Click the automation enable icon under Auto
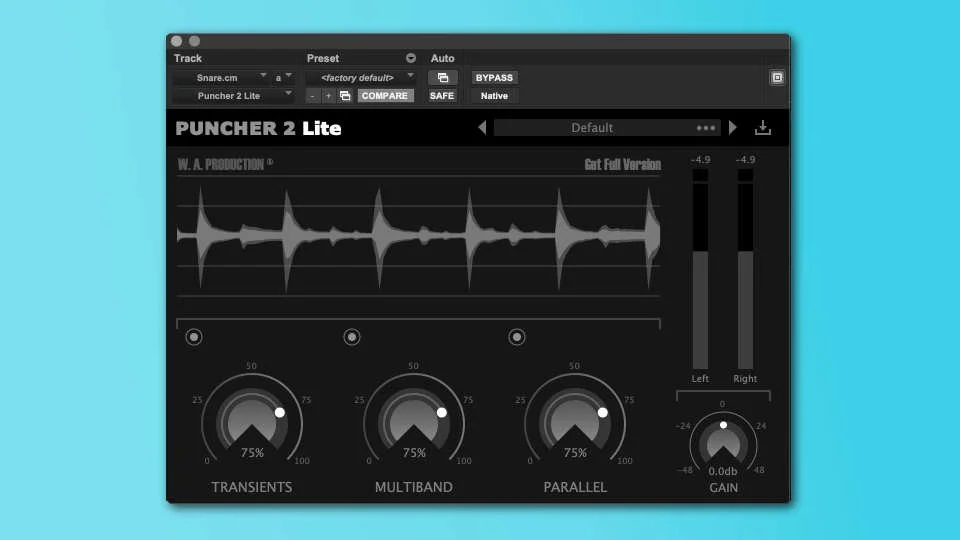 (443, 78)
